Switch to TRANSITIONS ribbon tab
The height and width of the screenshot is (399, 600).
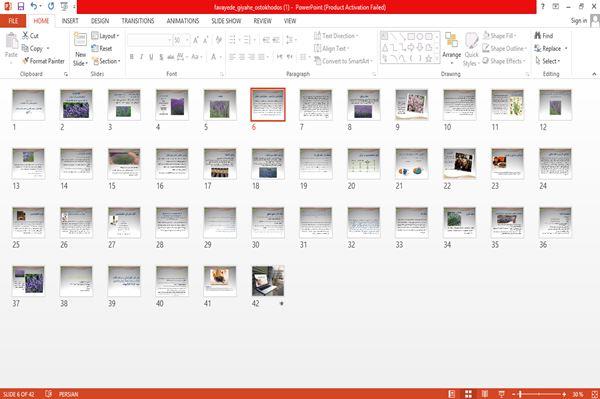[138, 21]
